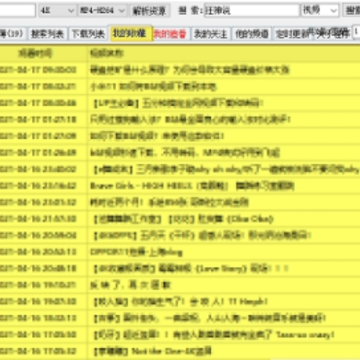Viewport: 360px width, 360px height.
Task: Sort by the 投稿时间 column header
Action: coord(43,53)
